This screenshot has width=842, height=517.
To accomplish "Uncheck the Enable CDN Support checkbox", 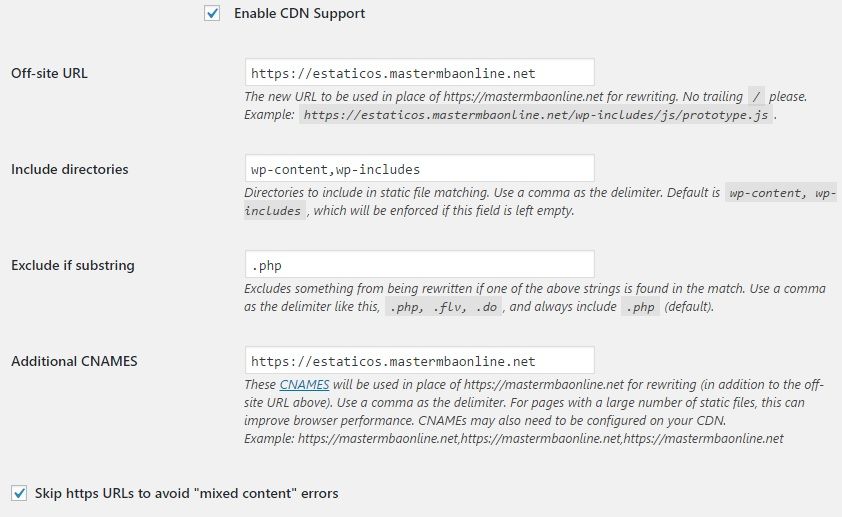I will pyautogui.click(x=212, y=13).
